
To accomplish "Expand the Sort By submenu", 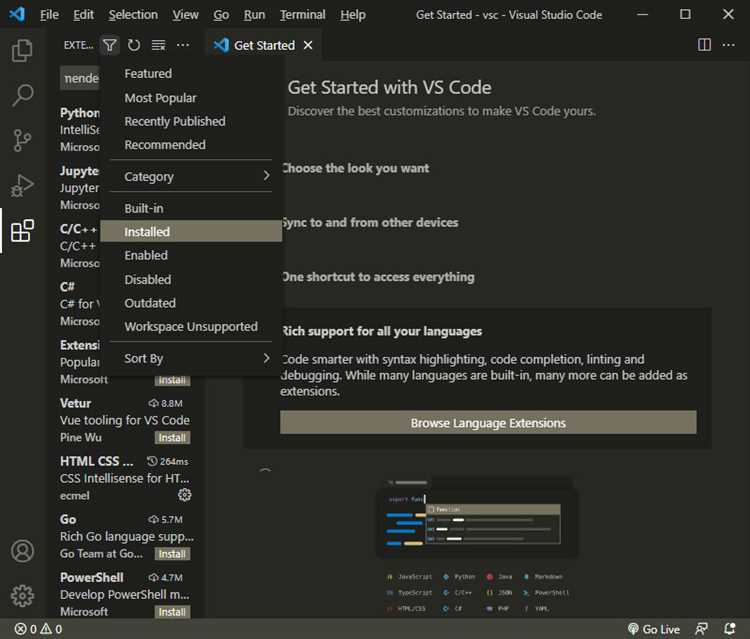I will pyautogui.click(x=190, y=358).
